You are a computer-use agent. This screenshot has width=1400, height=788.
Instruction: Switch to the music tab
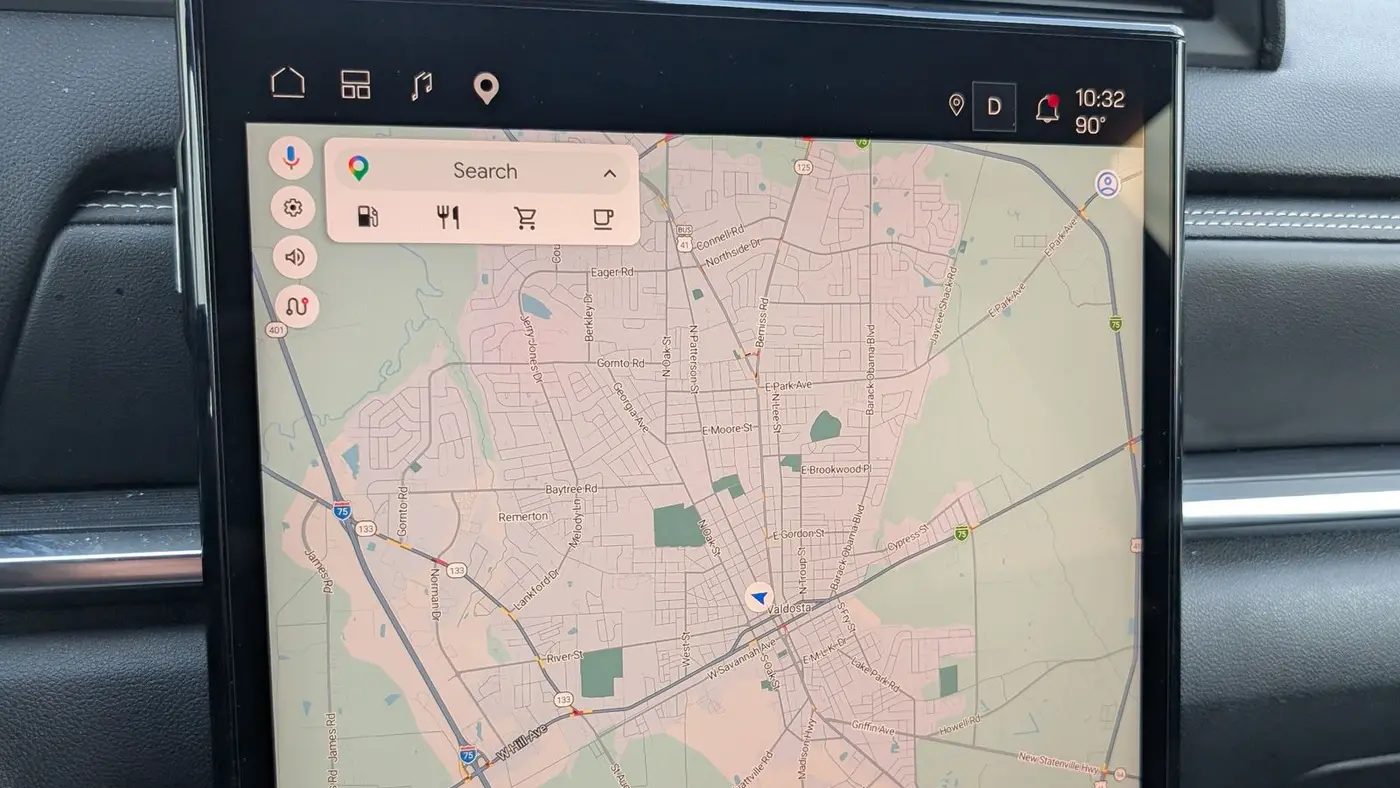(422, 86)
